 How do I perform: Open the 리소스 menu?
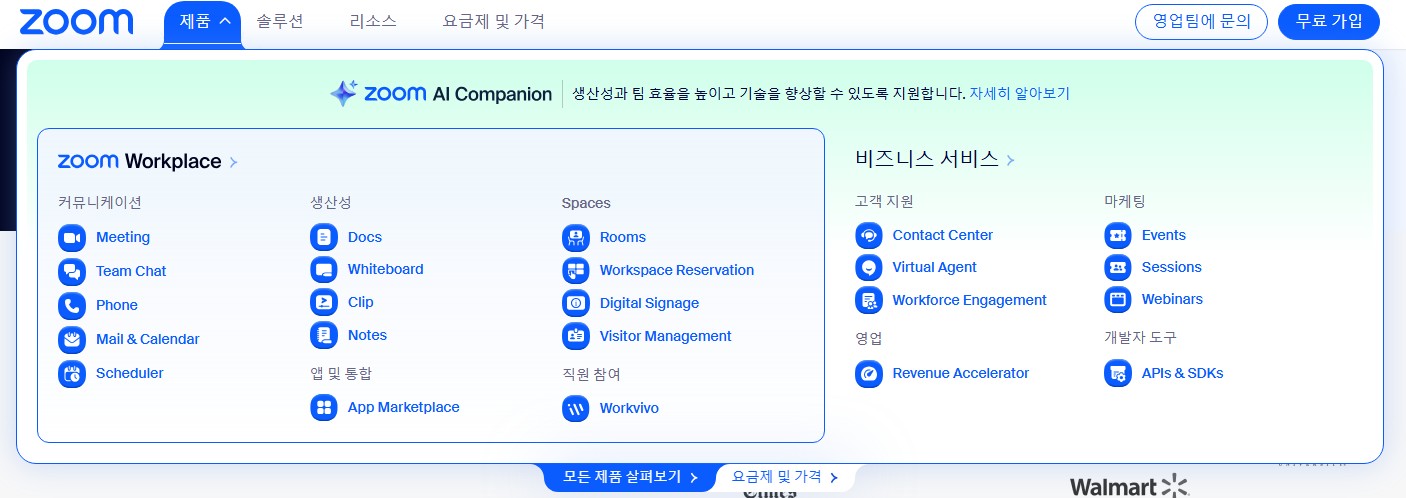373,21
